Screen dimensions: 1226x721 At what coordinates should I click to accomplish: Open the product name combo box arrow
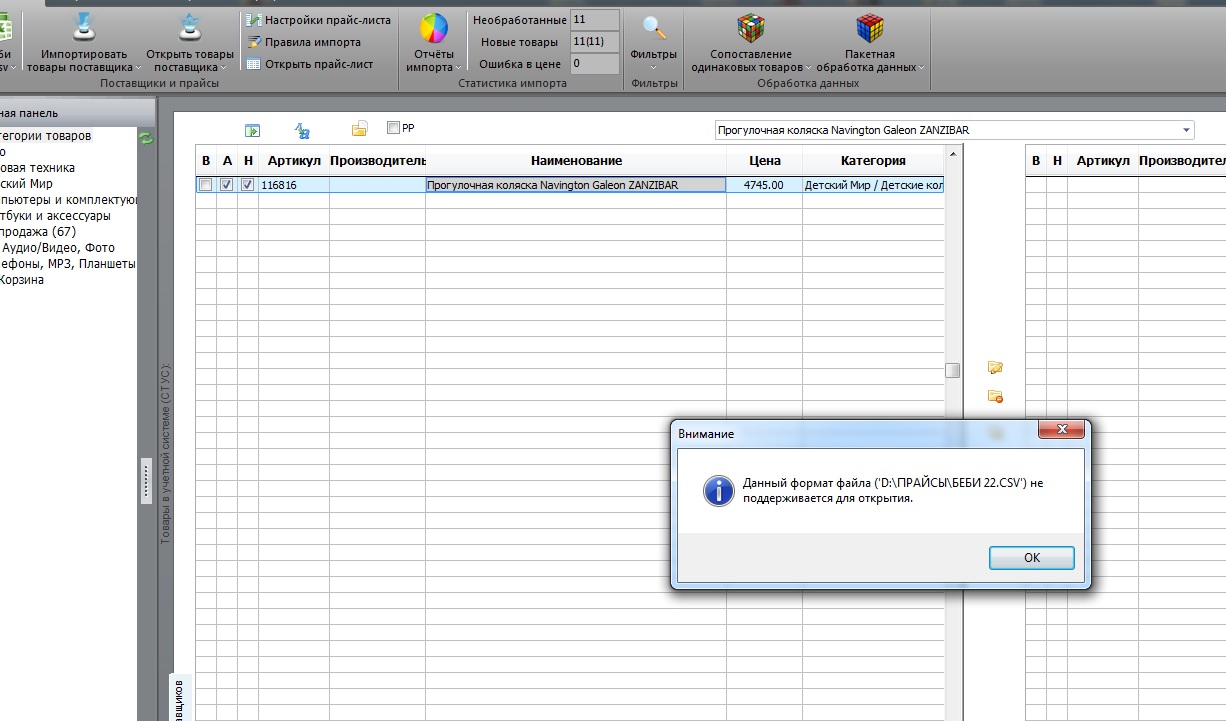coord(1186,130)
